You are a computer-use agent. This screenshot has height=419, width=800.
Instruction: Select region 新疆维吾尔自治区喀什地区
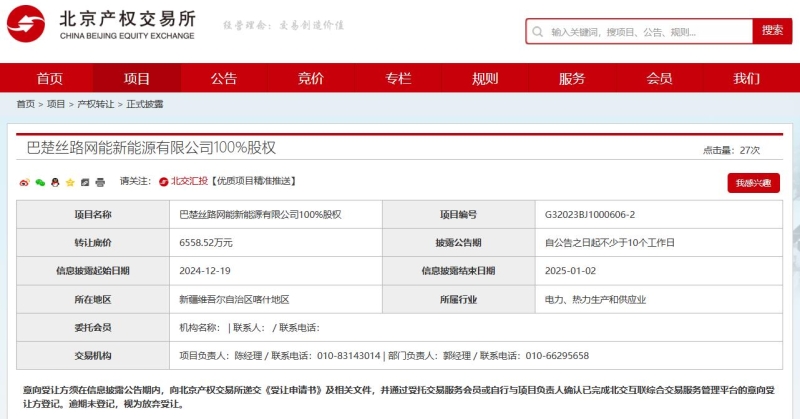[x=234, y=299]
